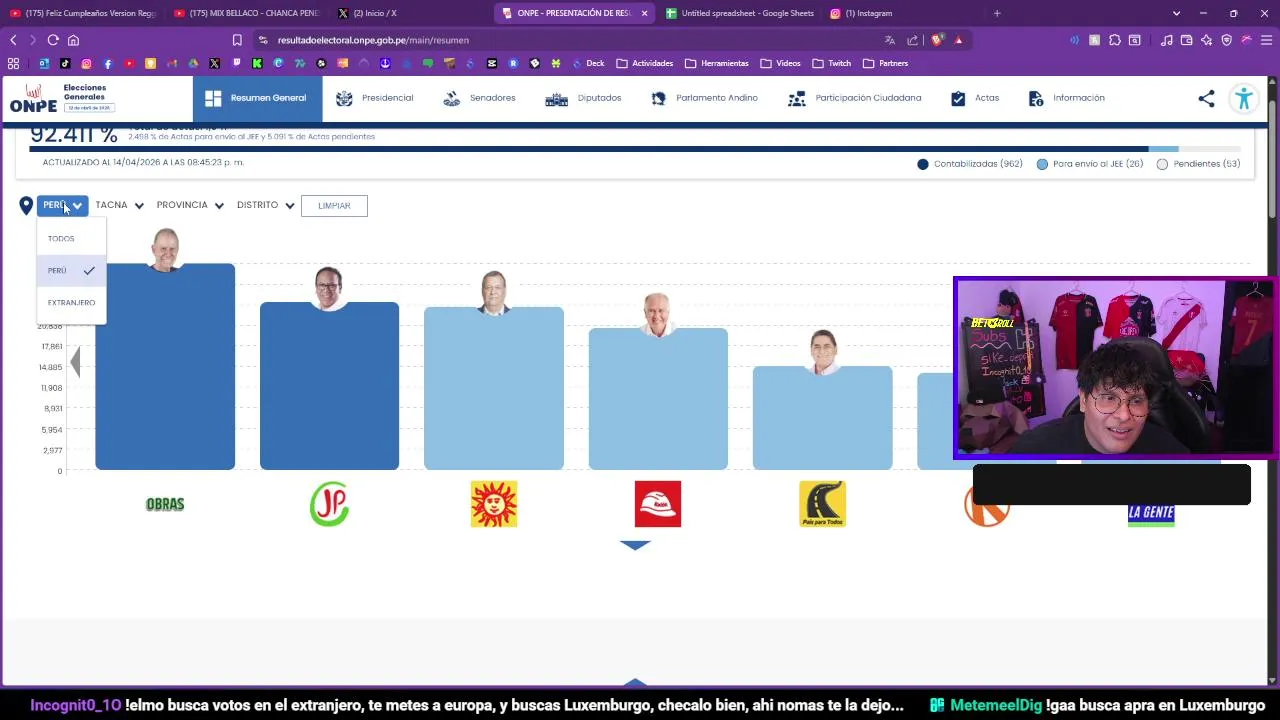Open the Información section
The height and width of the screenshot is (720, 1280).
click(1066, 98)
